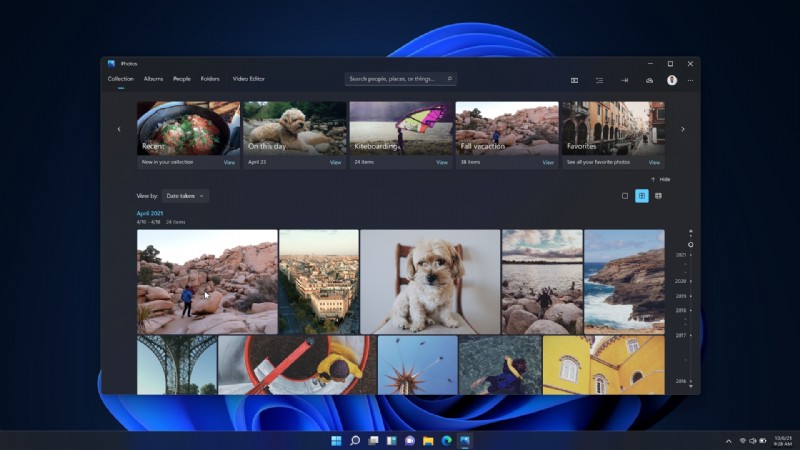Image resolution: width=800 pixels, height=450 pixels.
Task: Click the timeline scroll handle circle
Action: point(691,245)
